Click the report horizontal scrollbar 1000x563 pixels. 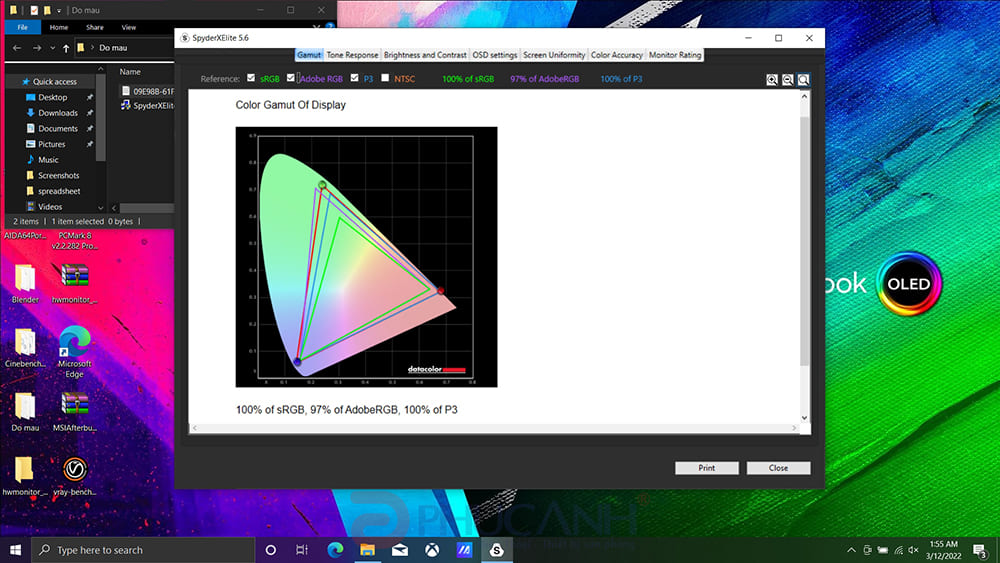point(494,428)
